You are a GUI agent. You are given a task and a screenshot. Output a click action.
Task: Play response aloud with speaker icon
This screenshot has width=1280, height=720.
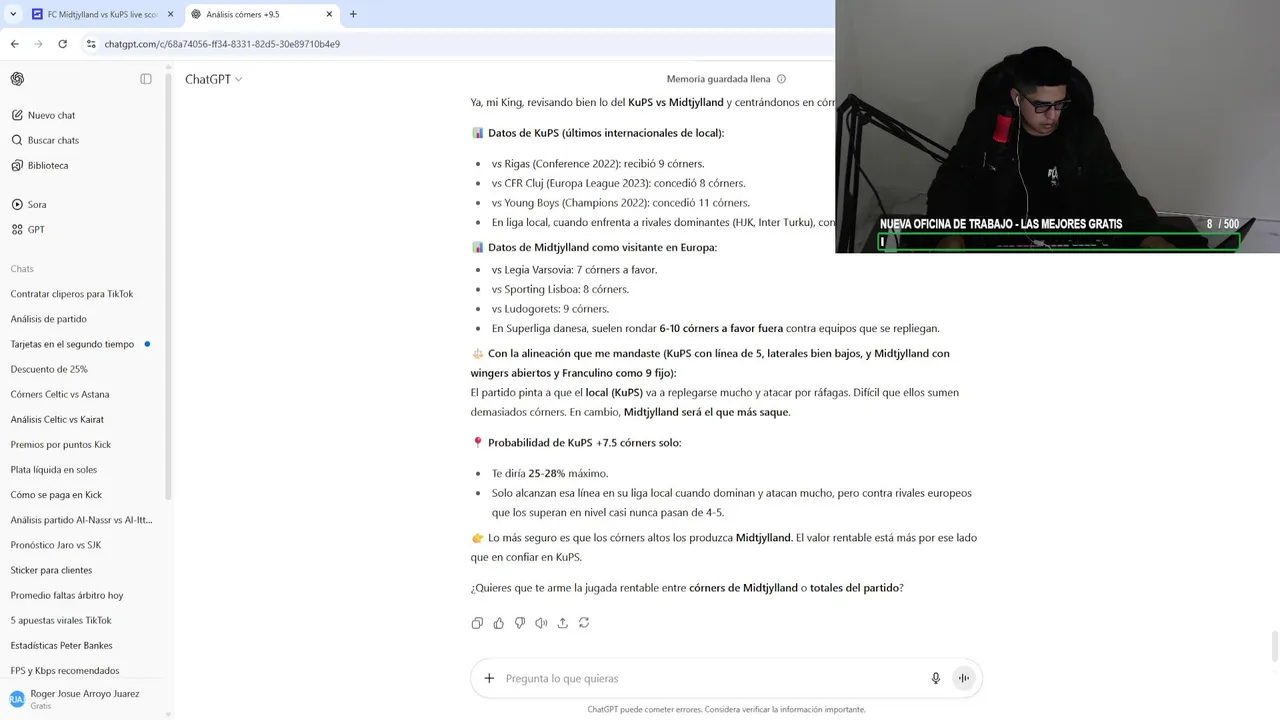[x=541, y=623]
